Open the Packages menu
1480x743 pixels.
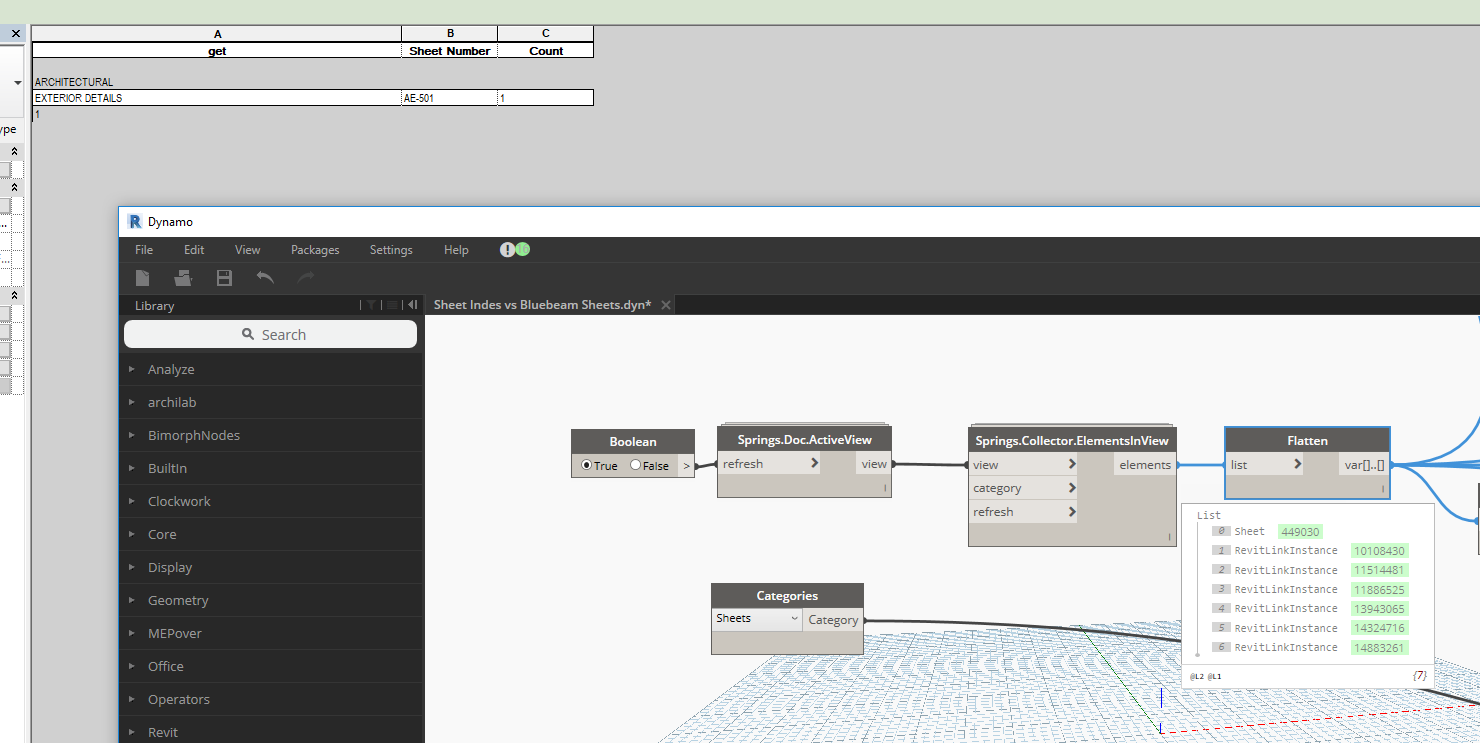point(315,250)
